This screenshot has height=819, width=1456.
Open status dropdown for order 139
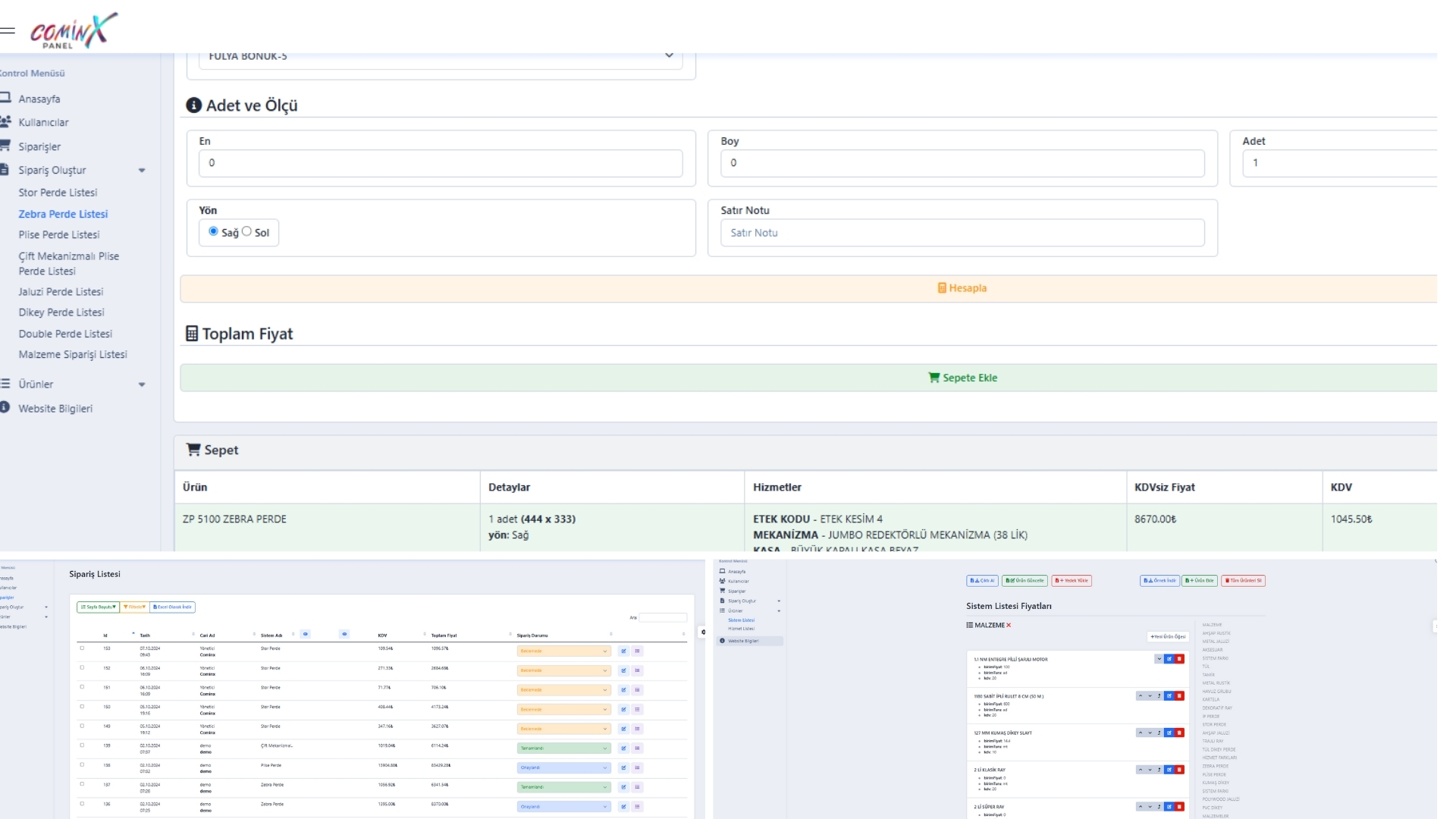(x=563, y=748)
